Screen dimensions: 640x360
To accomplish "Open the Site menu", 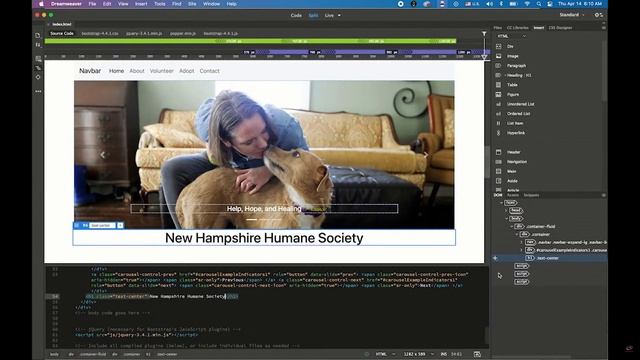I will point(192,4).
